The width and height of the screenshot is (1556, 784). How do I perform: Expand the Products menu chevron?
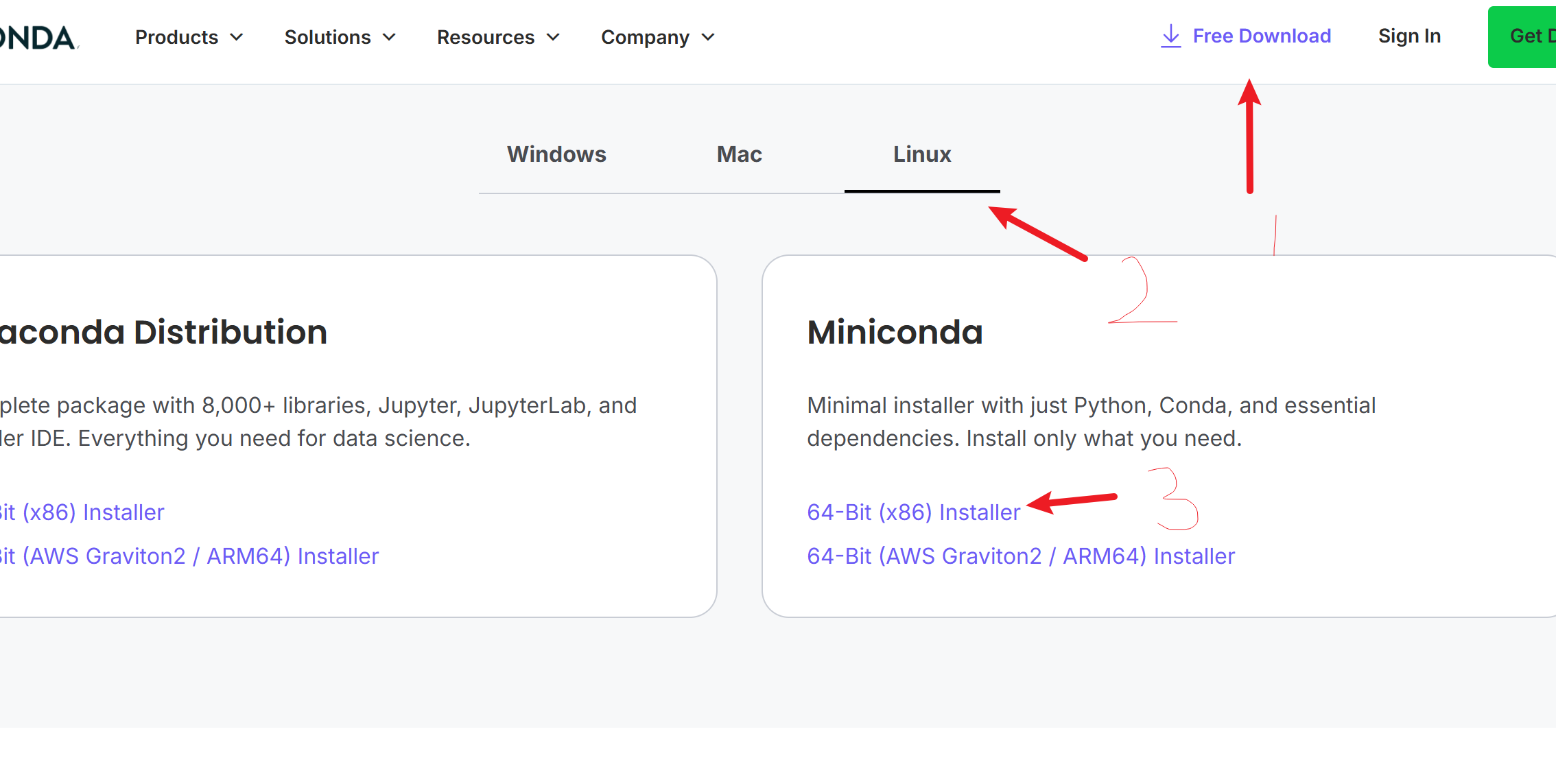[237, 37]
